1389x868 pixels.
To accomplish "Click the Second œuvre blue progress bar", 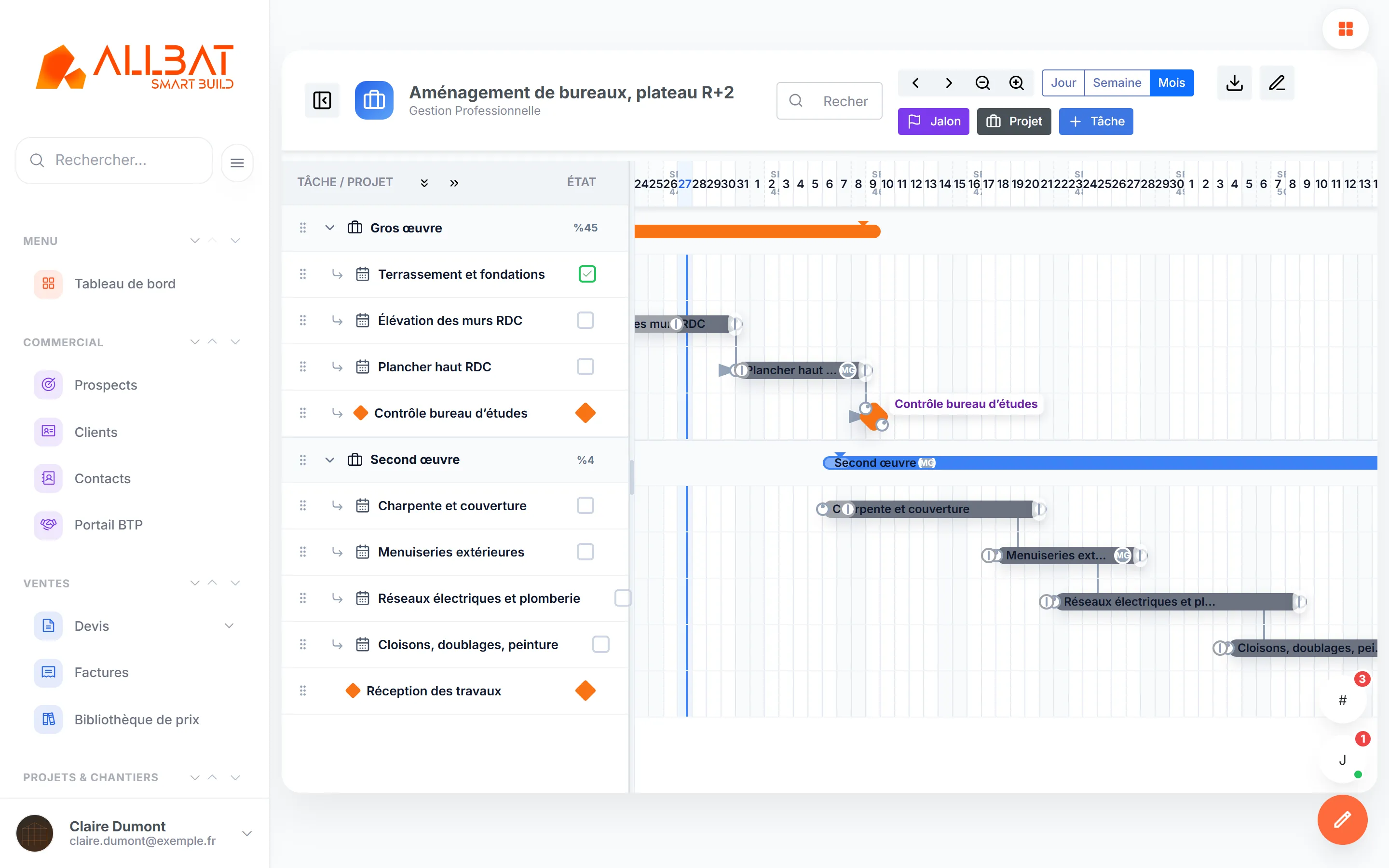I will (x=1100, y=463).
